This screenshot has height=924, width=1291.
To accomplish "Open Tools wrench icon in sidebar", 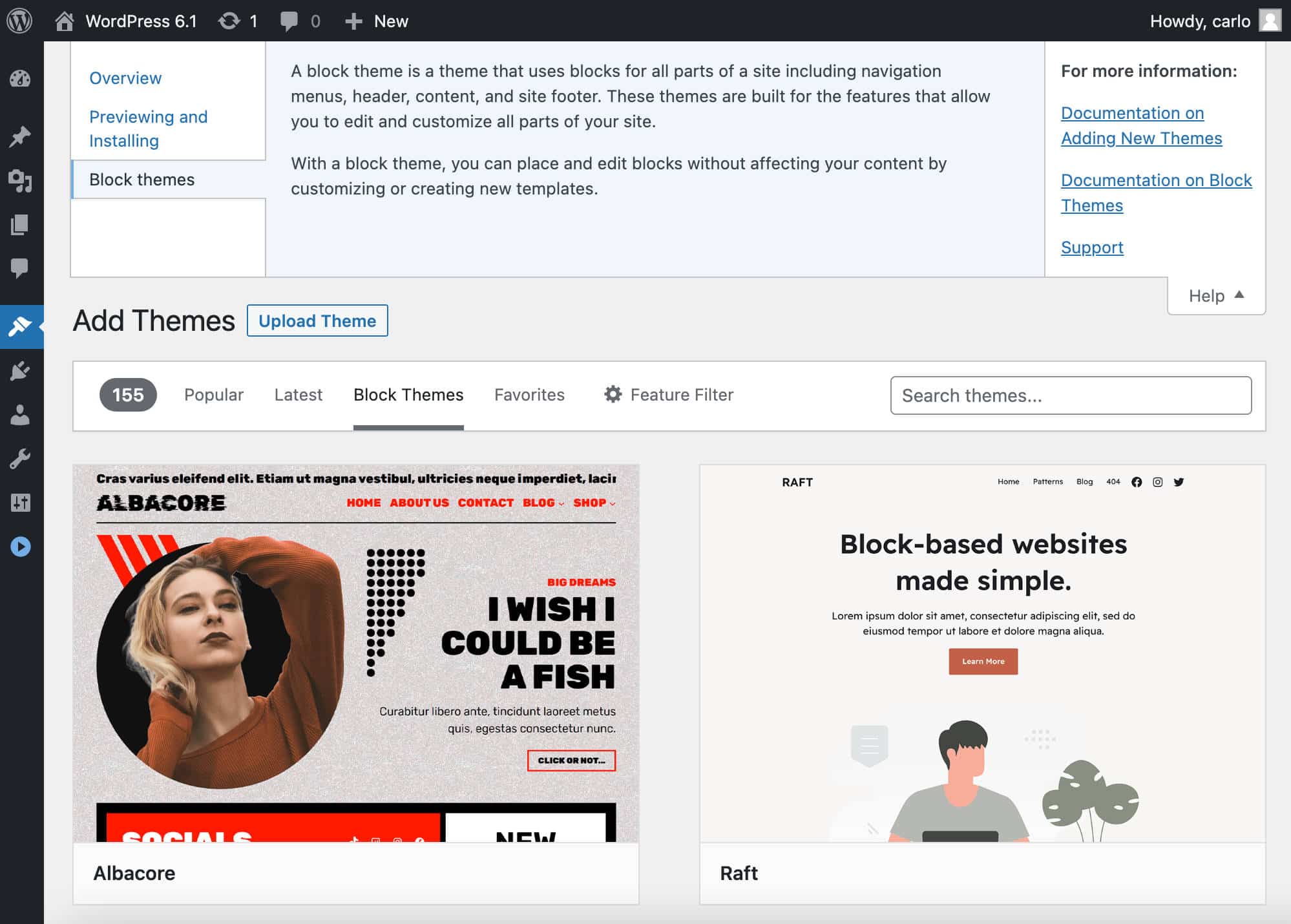I will [x=20, y=459].
